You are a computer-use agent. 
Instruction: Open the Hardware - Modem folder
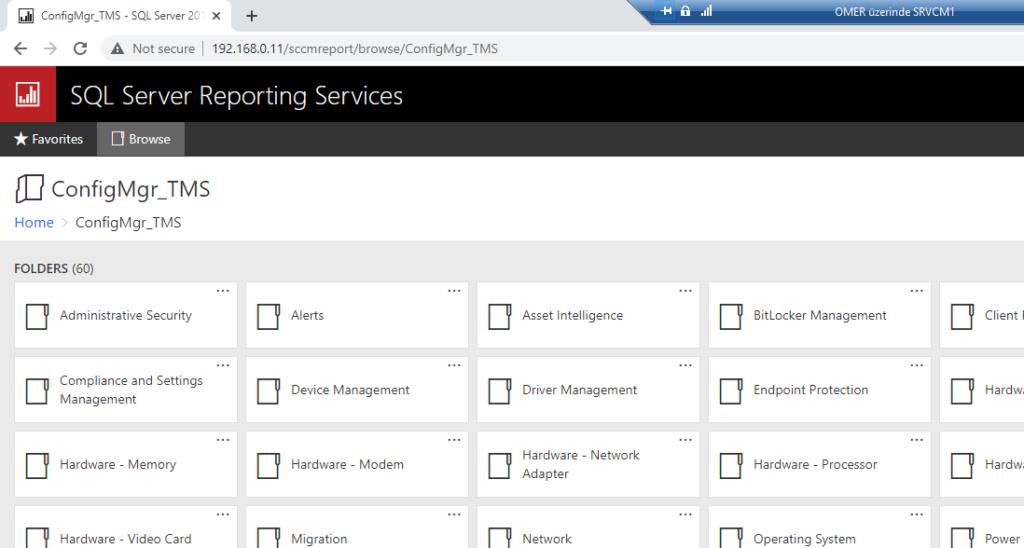tap(357, 464)
